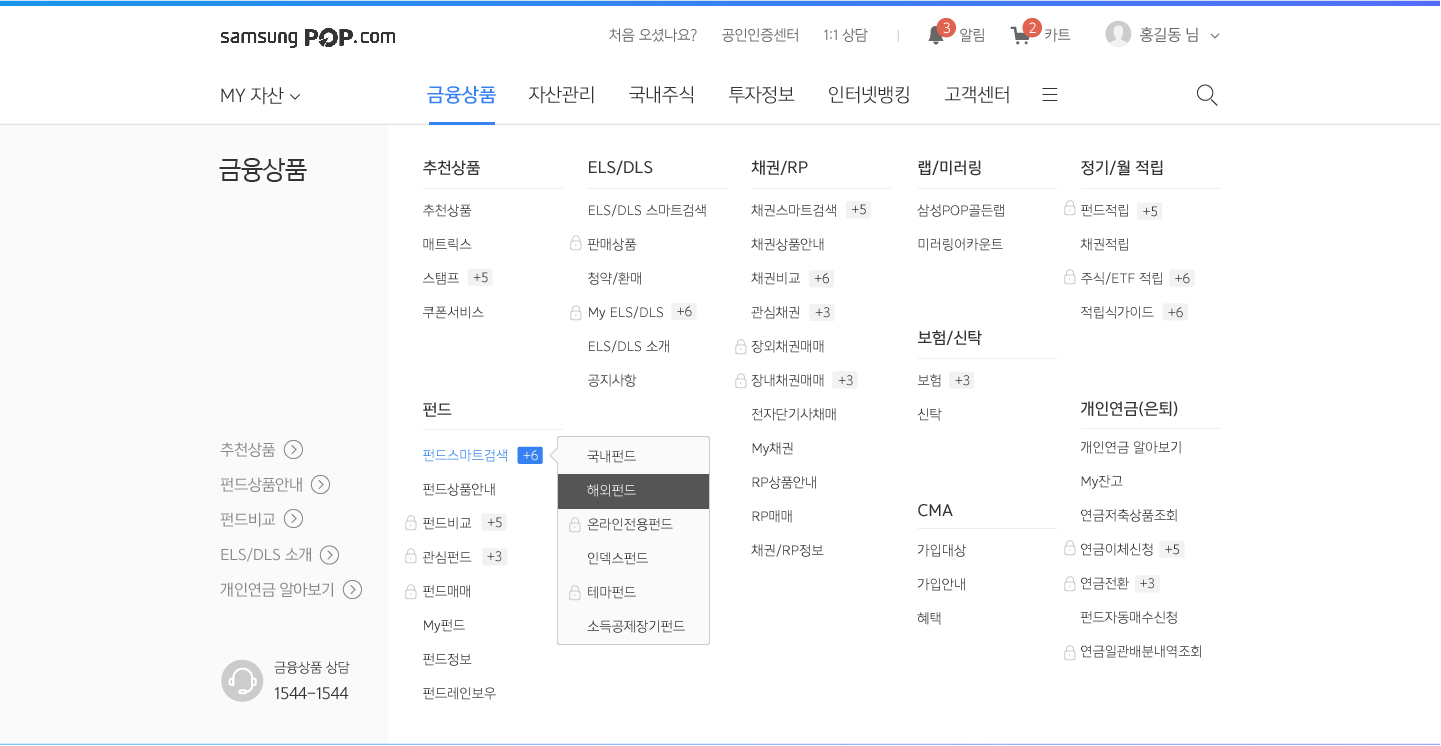This screenshot has height=746, width=1441.
Task: Open the 펀드자동매수신청 link
Action: pos(1129,617)
